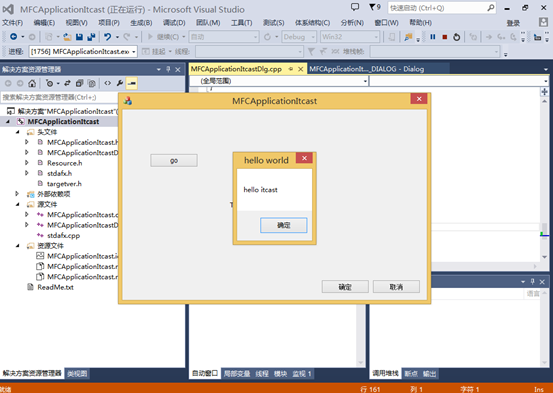Viewport: 553px width, 393px height.
Task: Click the pin icon on MFCApplicationItcastDlg.cpp tab
Action: click(x=291, y=69)
